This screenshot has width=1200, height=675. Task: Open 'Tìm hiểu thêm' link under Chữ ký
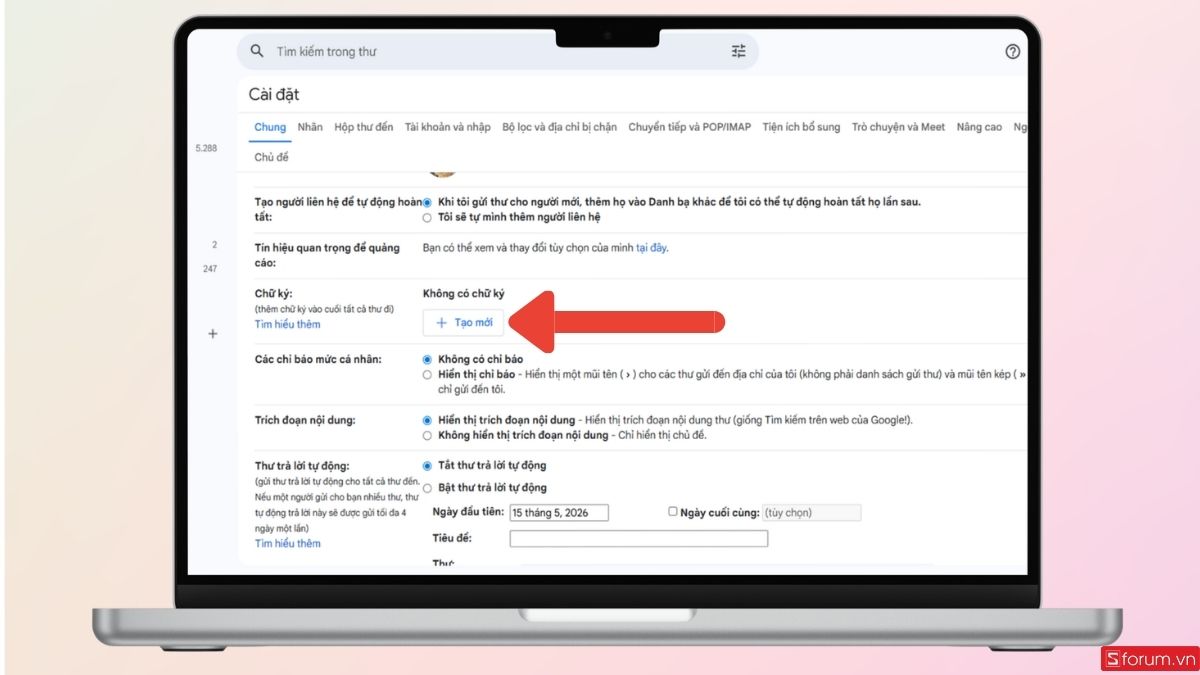287,324
